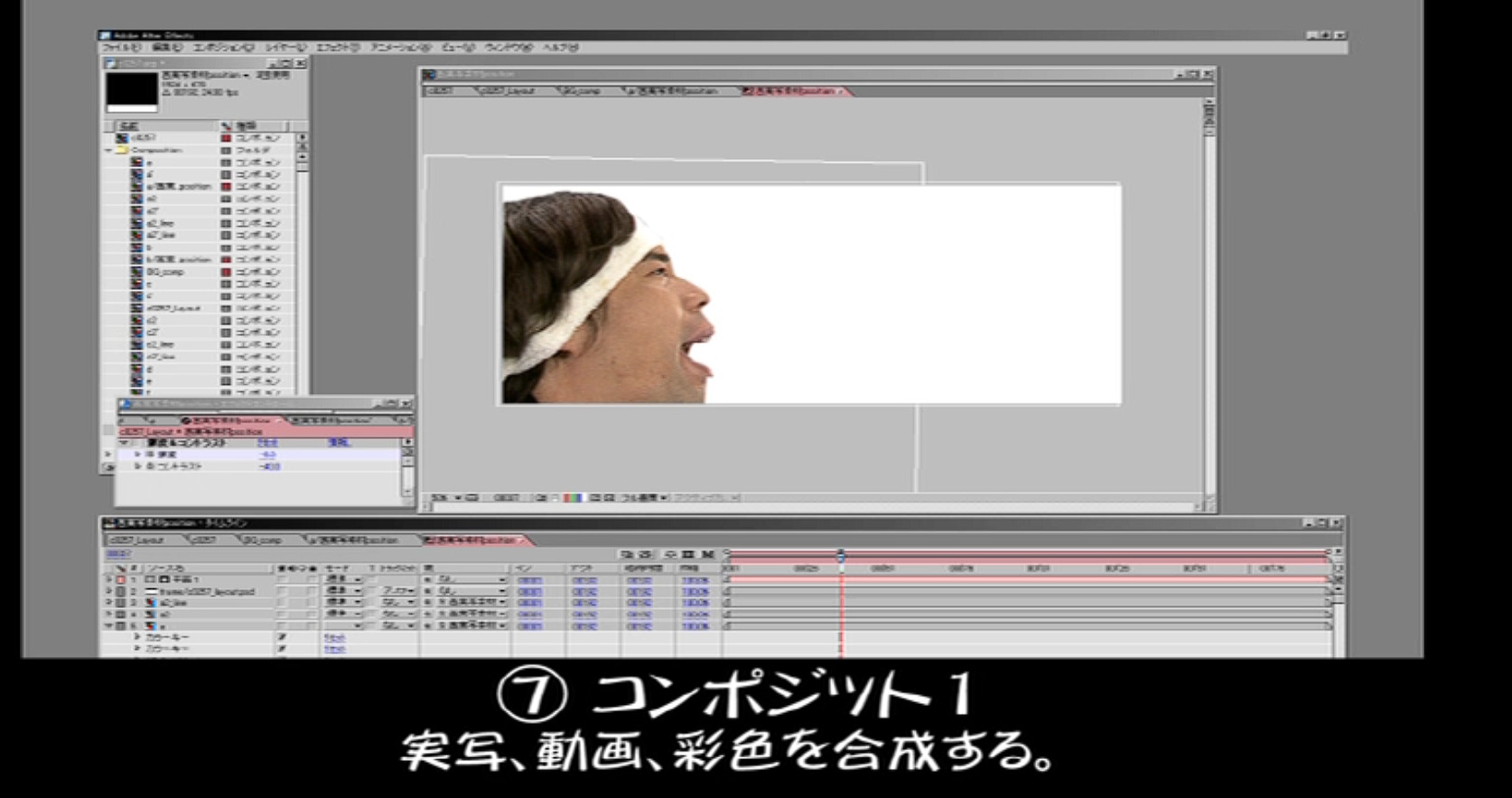Select the BG_comp item icon in the project list

click(136, 272)
